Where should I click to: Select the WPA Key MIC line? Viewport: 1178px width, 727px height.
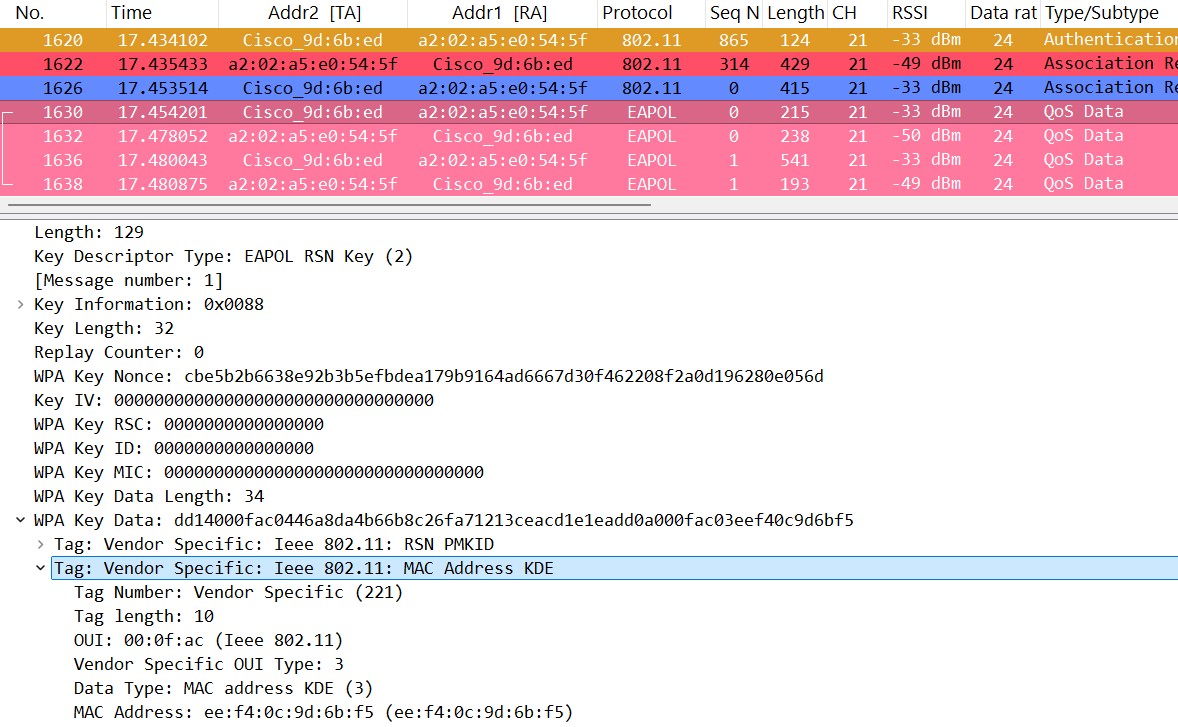[x=258, y=472]
